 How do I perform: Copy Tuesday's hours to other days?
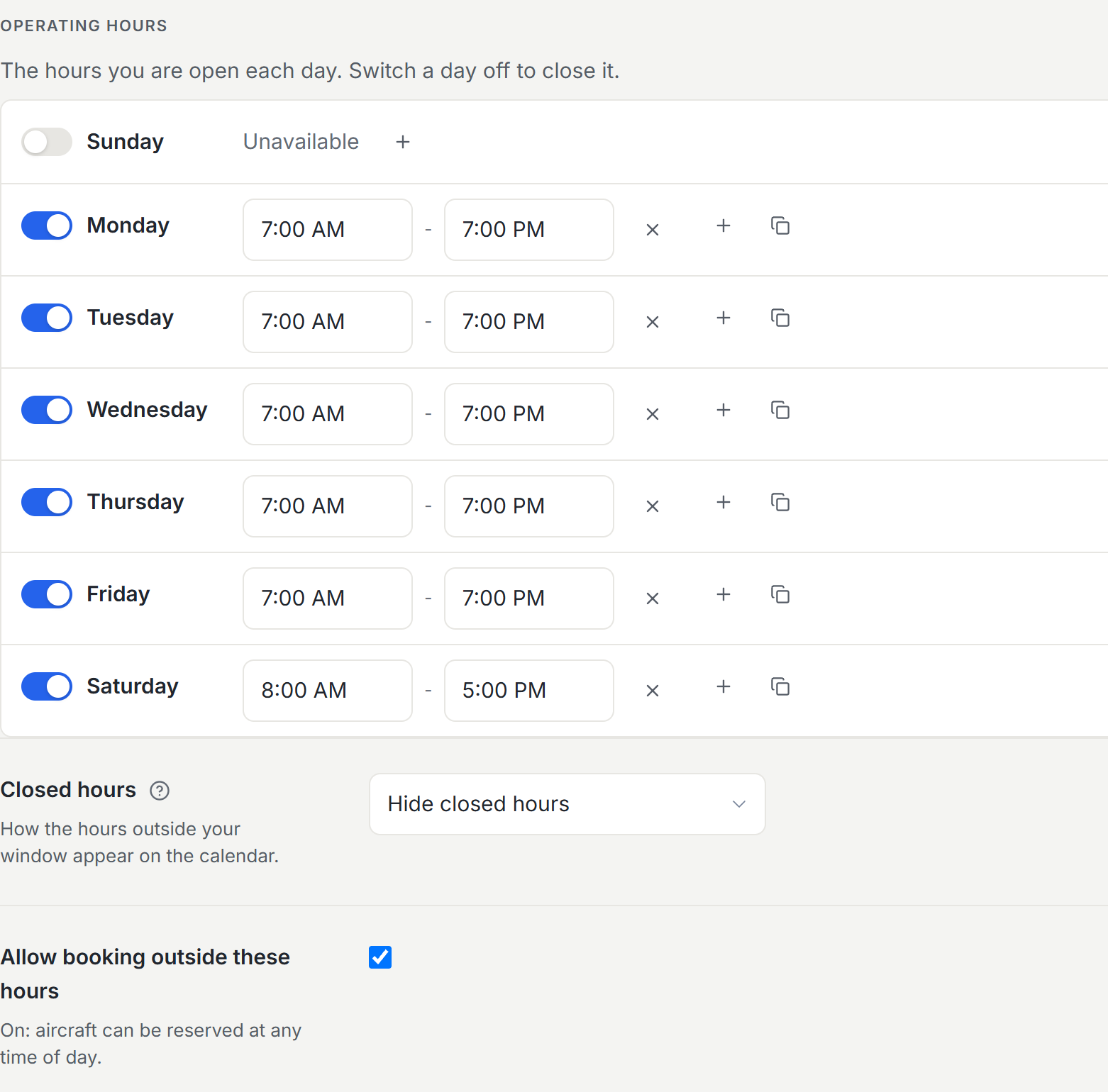tap(780, 318)
